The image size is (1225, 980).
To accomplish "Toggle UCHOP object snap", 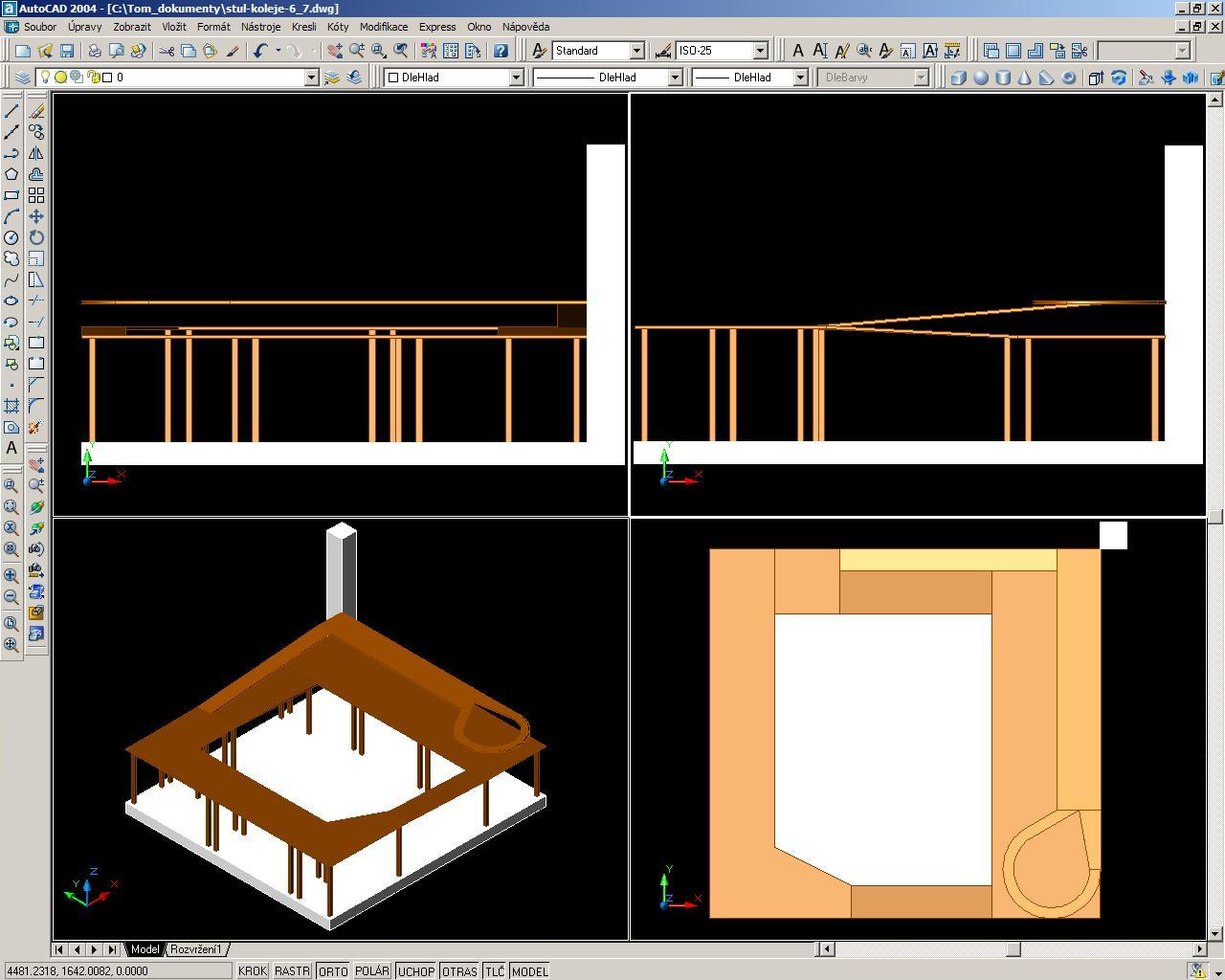I will pos(415,970).
